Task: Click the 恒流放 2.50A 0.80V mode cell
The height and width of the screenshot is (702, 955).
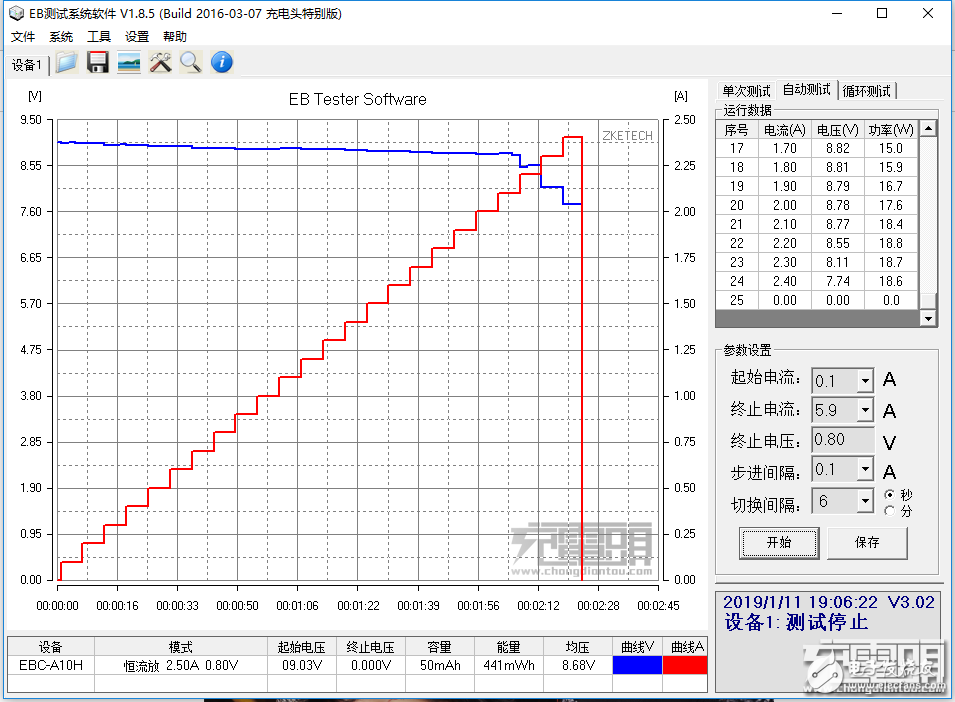Action: (181, 665)
